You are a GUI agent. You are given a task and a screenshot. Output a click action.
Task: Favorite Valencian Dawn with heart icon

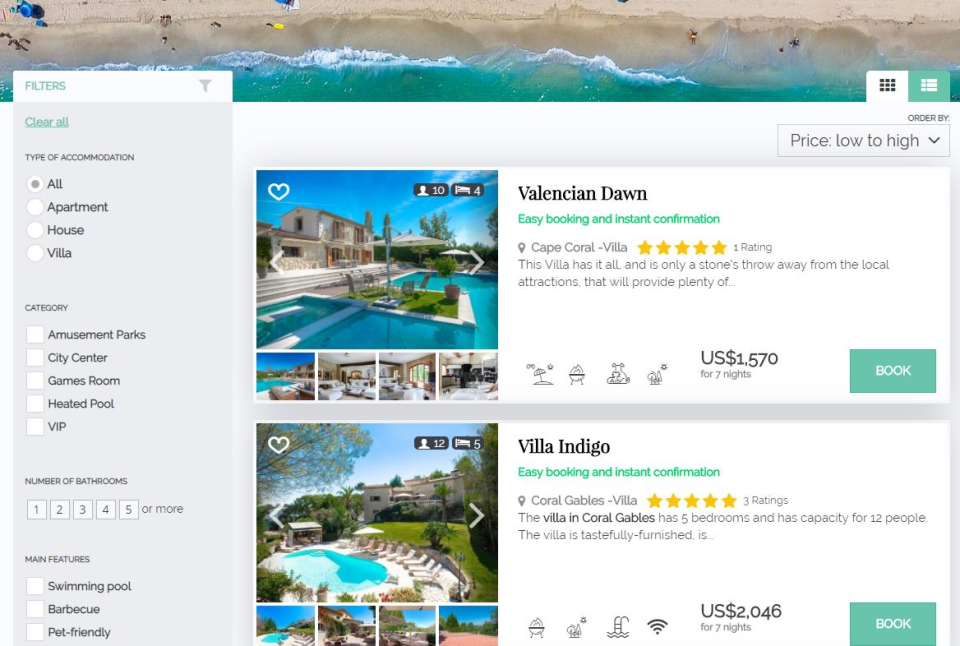[x=279, y=192]
